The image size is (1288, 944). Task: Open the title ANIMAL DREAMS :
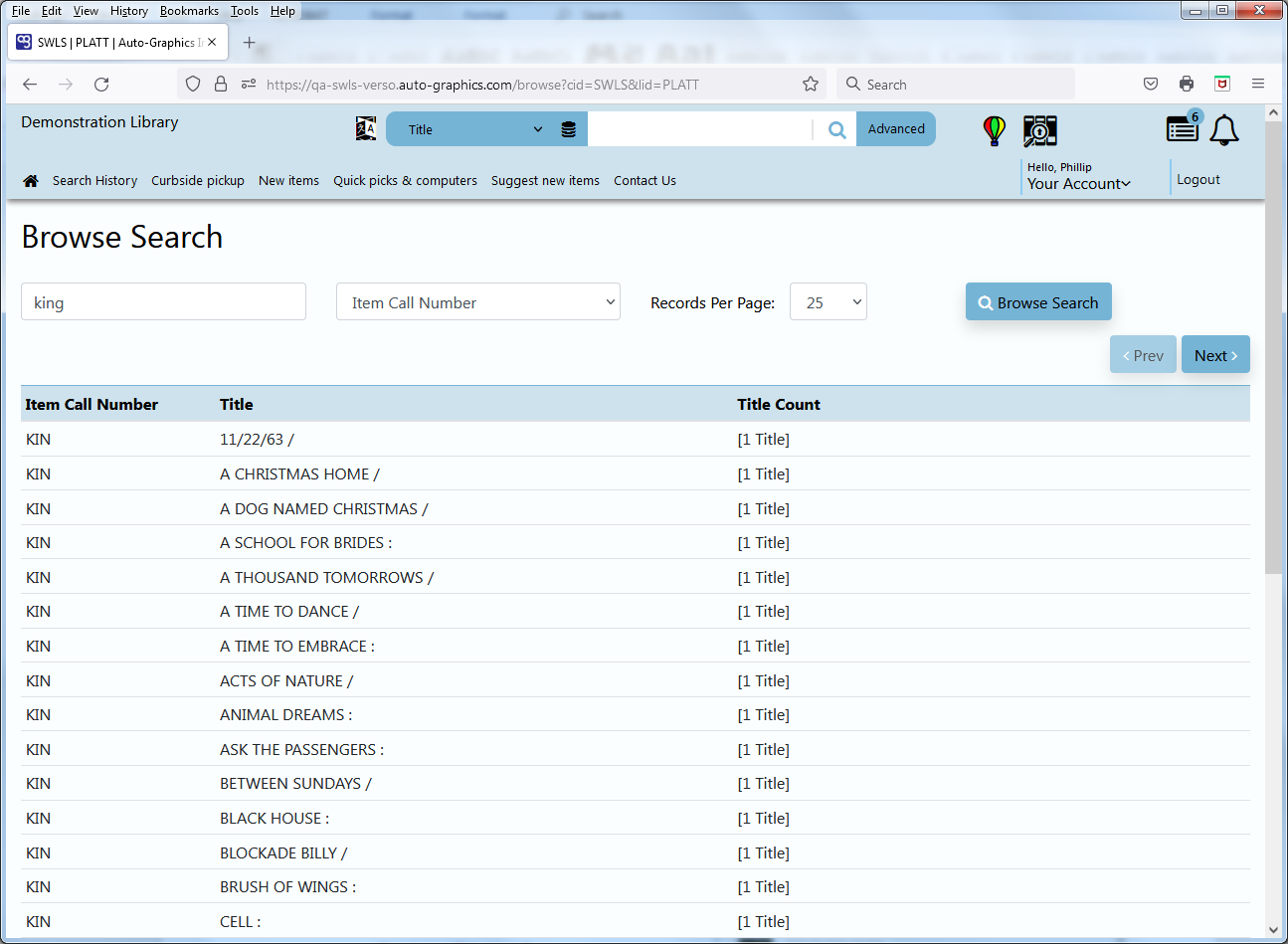coord(285,715)
